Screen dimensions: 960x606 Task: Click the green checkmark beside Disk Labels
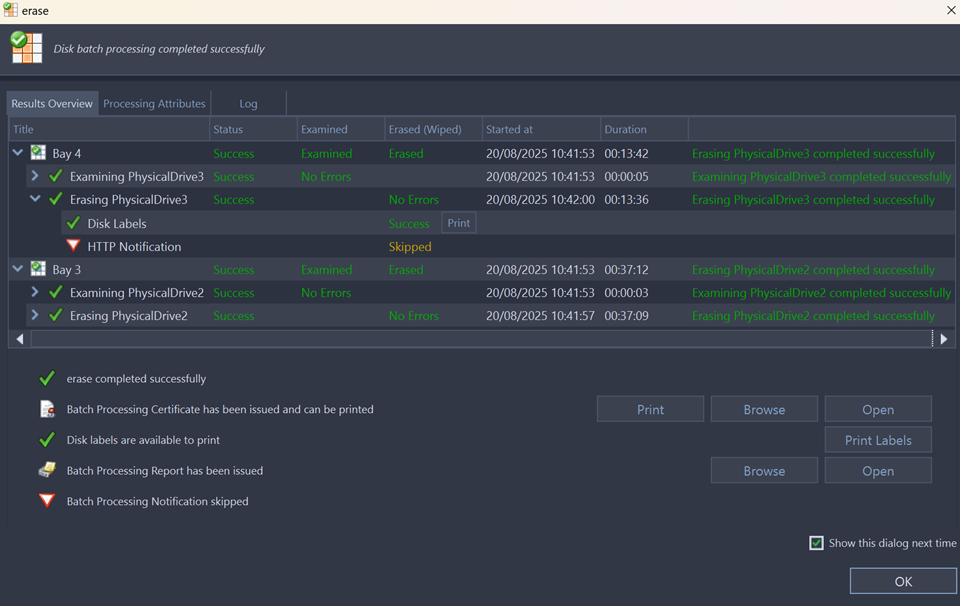(73, 223)
